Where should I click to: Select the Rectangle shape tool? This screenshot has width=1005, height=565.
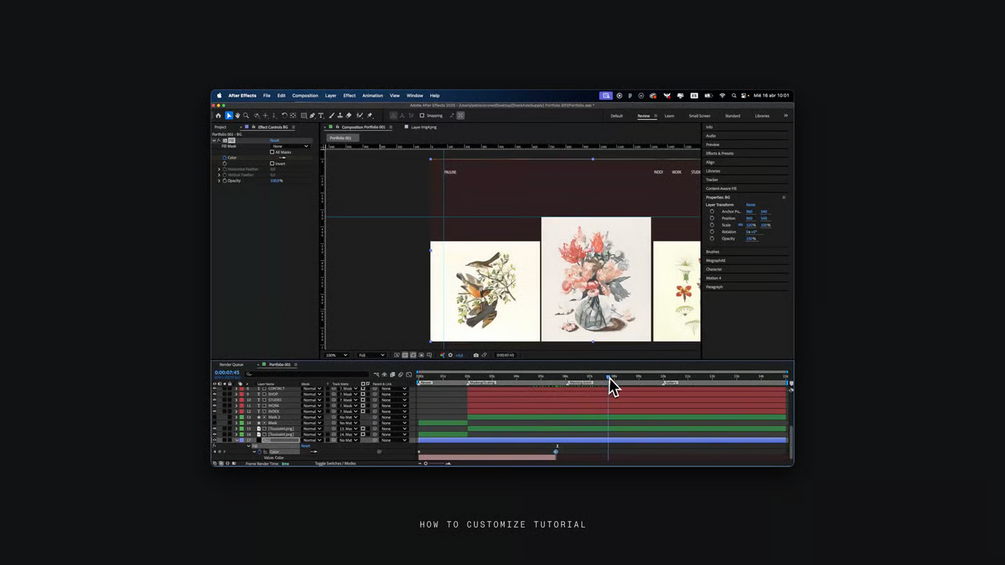(x=304, y=116)
